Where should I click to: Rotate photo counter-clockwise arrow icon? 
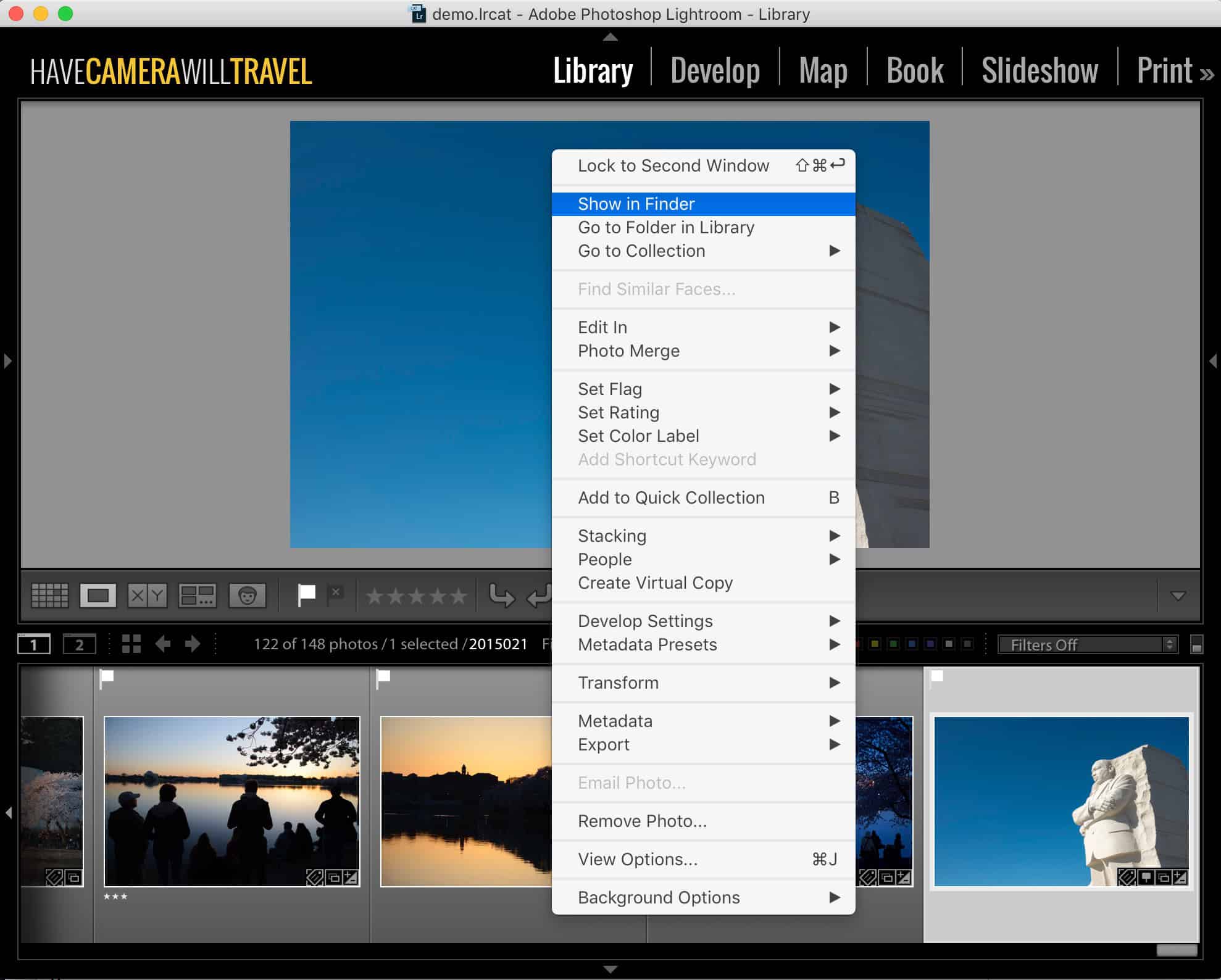point(501,596)
